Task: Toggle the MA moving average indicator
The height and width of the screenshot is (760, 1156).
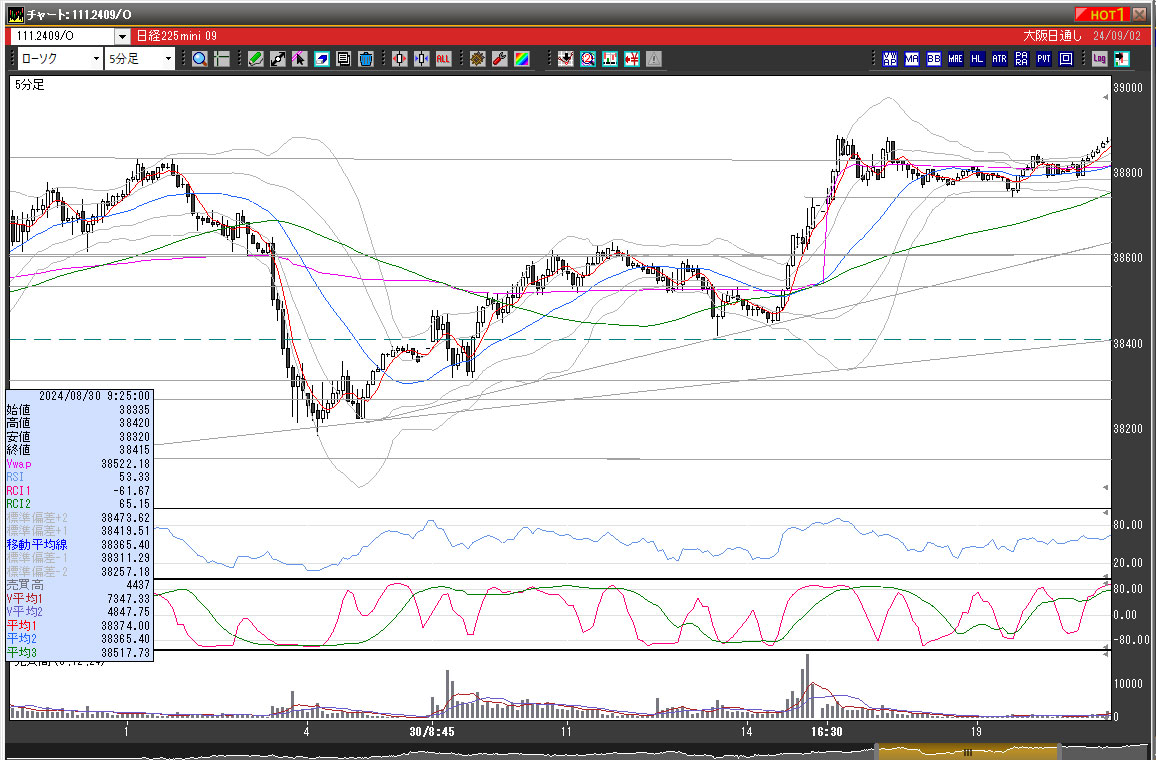Action: [x=912, y=59]
